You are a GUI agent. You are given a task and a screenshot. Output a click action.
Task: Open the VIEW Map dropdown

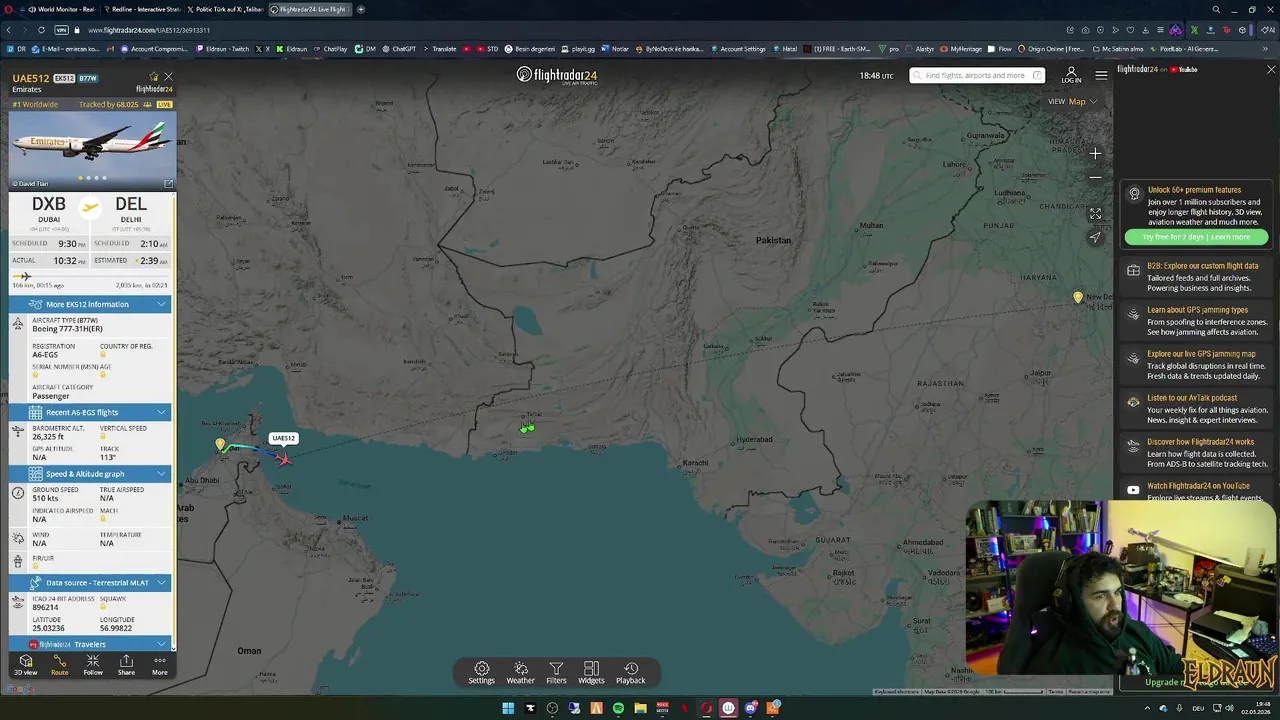click(x=1073, y=101)
